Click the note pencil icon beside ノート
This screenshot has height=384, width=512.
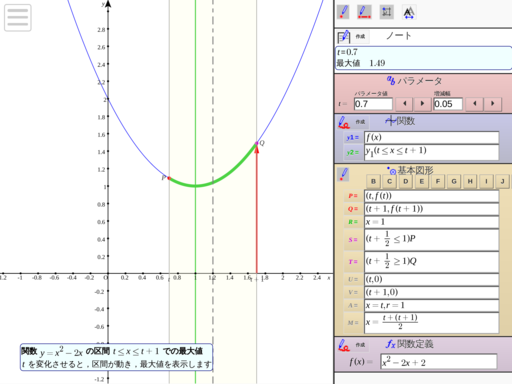tap(343, 36)
